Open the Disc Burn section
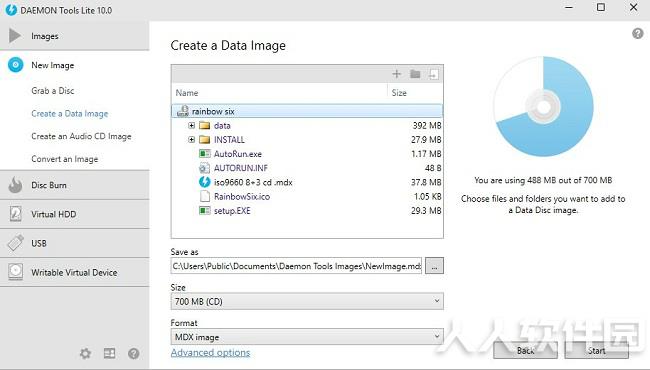The image size is (650, 370). pos(75,185)
